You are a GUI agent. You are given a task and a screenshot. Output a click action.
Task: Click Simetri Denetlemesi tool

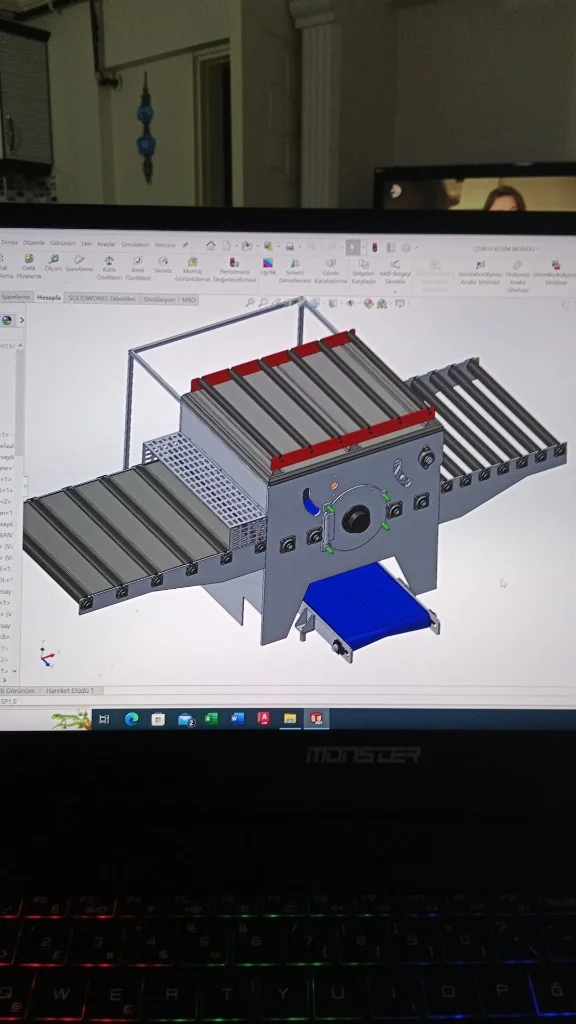coord(295,271)
